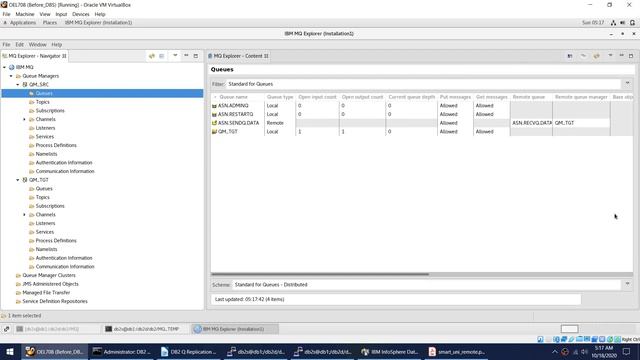Sort by Remote queue manager column

[581, 97]
